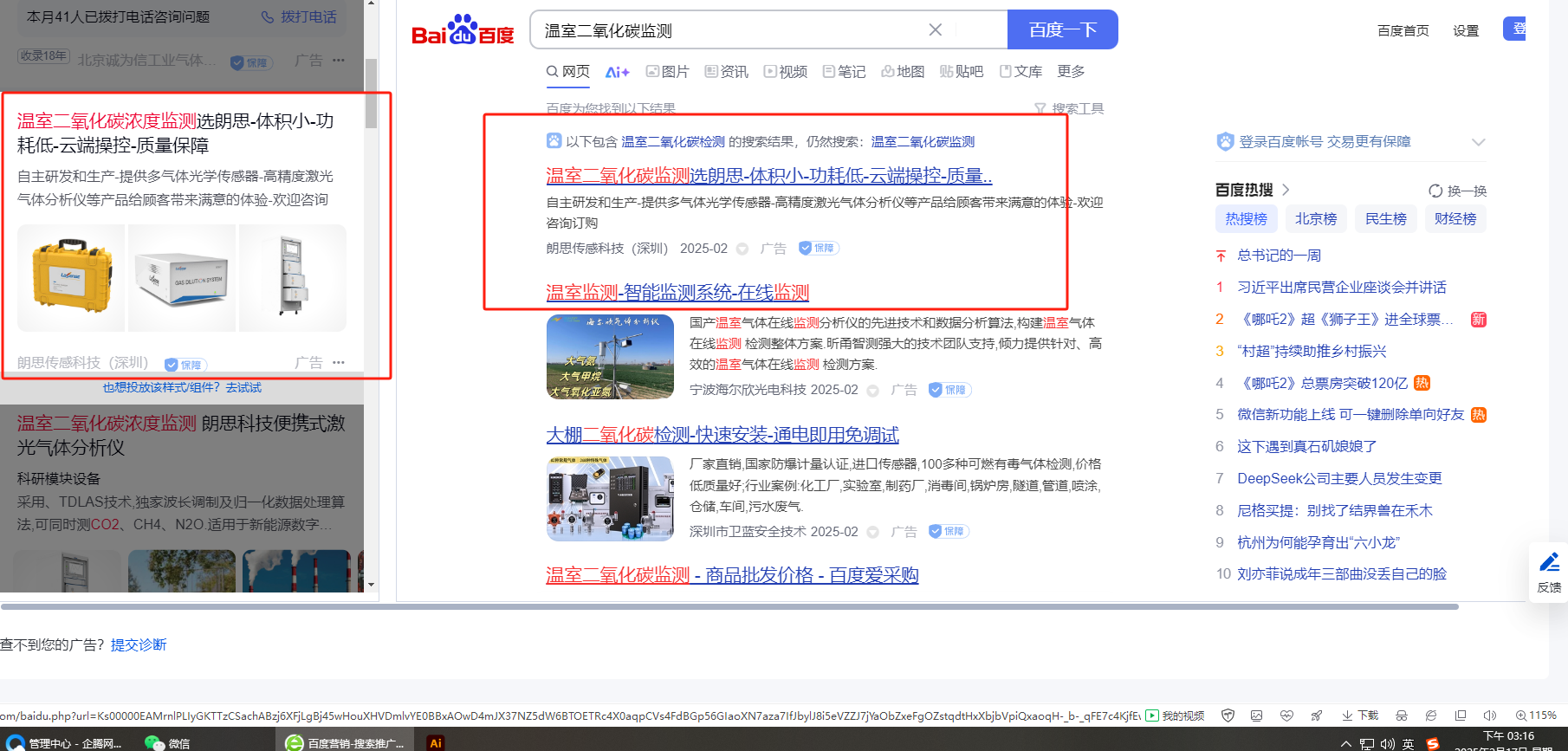Click the rocket accelerator icon in status bar

click(1317, 715)
